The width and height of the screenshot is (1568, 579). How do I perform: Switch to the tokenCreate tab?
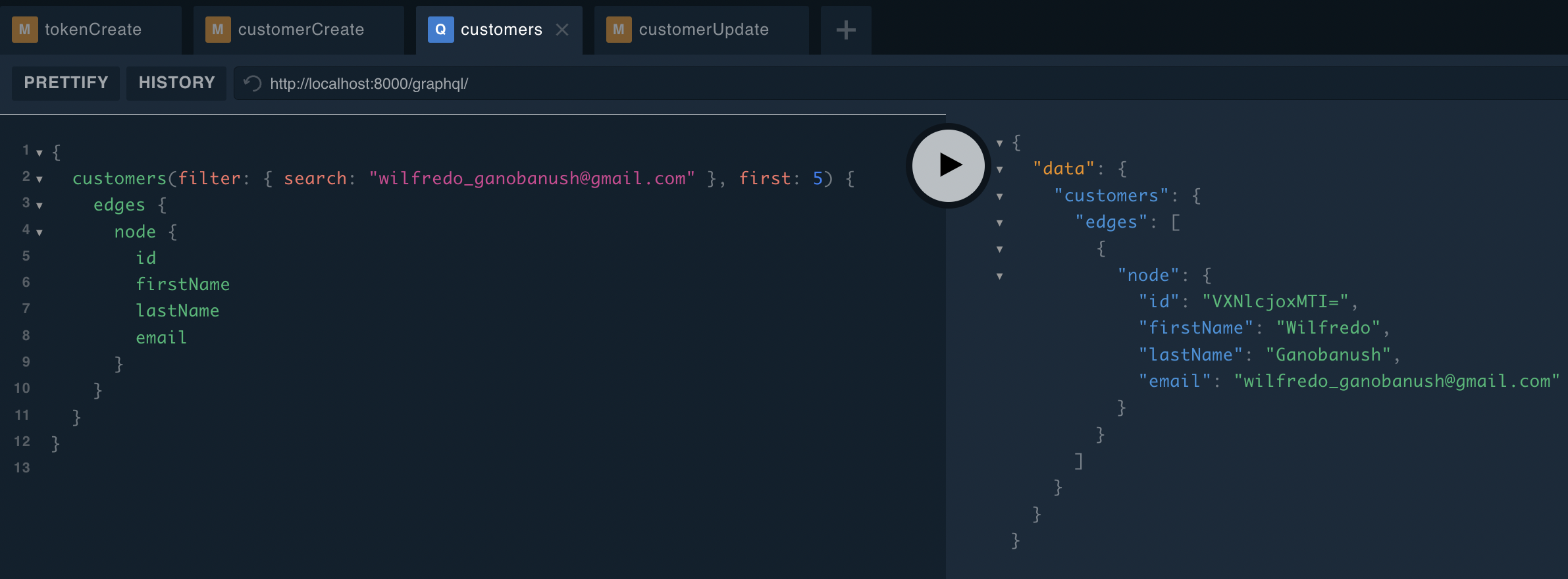tap(93, 30)
